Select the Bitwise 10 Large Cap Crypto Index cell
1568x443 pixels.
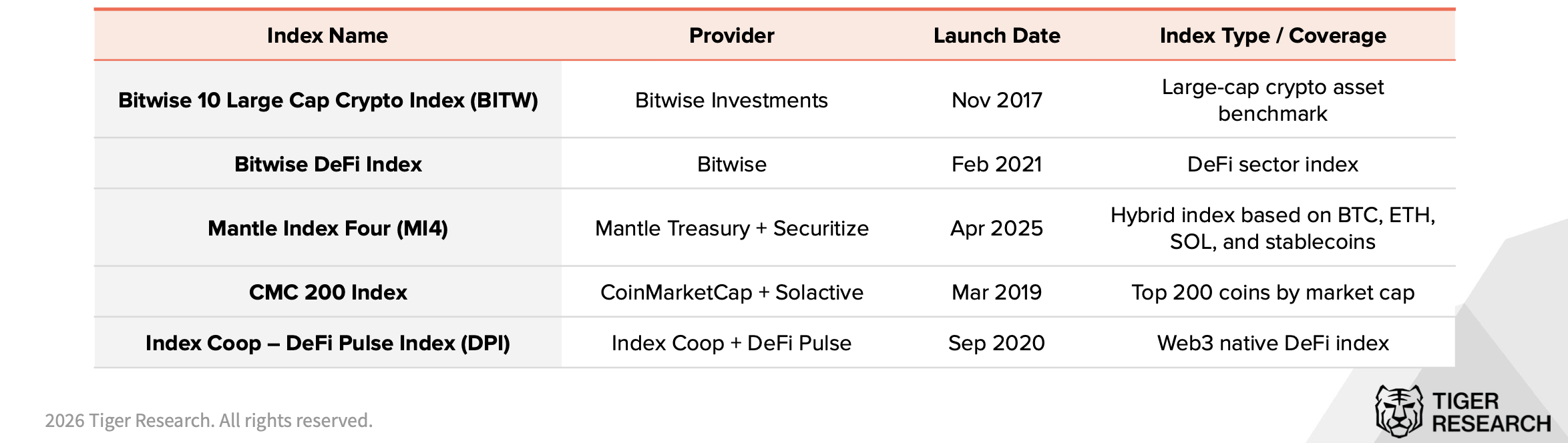(328, 100)
